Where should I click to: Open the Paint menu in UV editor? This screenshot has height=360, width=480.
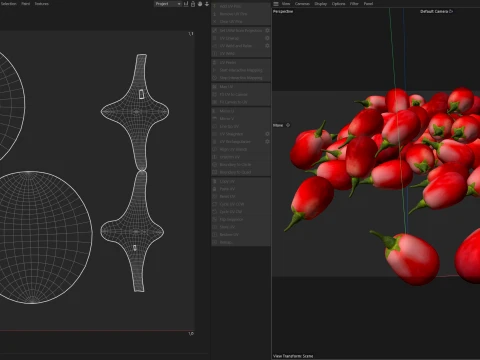coord(26,4)
